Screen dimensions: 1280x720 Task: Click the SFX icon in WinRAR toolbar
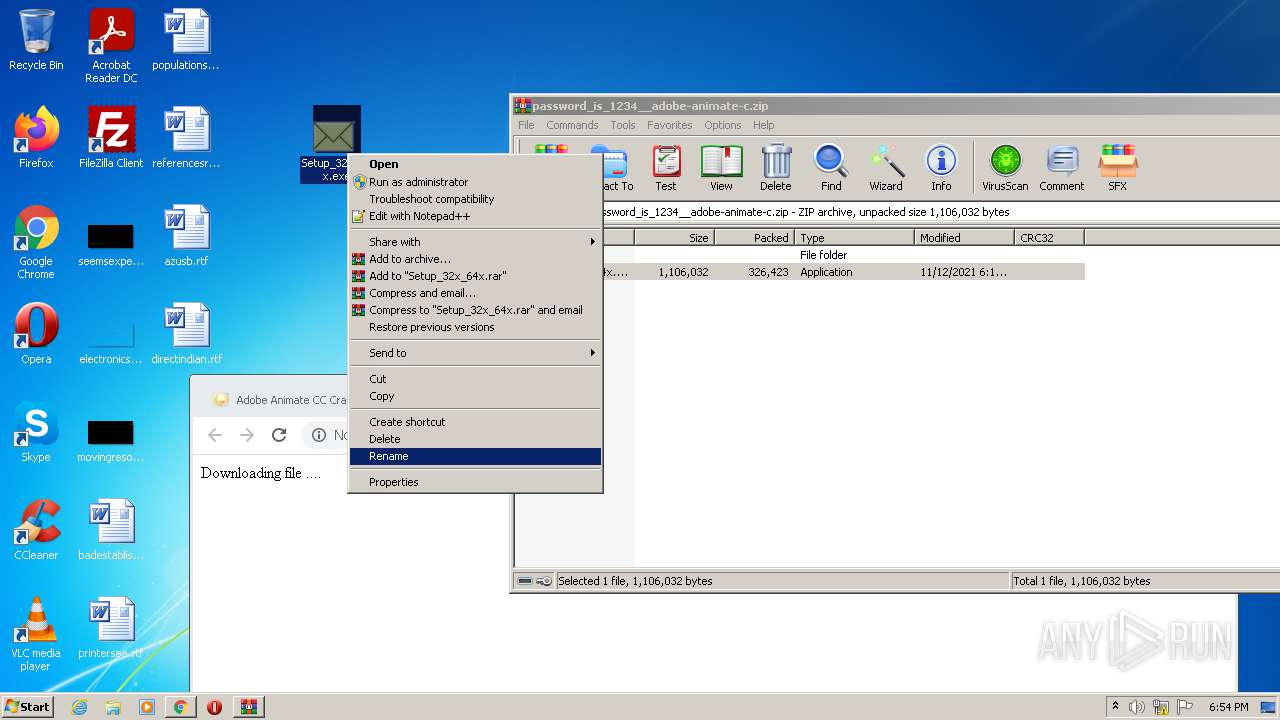tap(1118, 168)
